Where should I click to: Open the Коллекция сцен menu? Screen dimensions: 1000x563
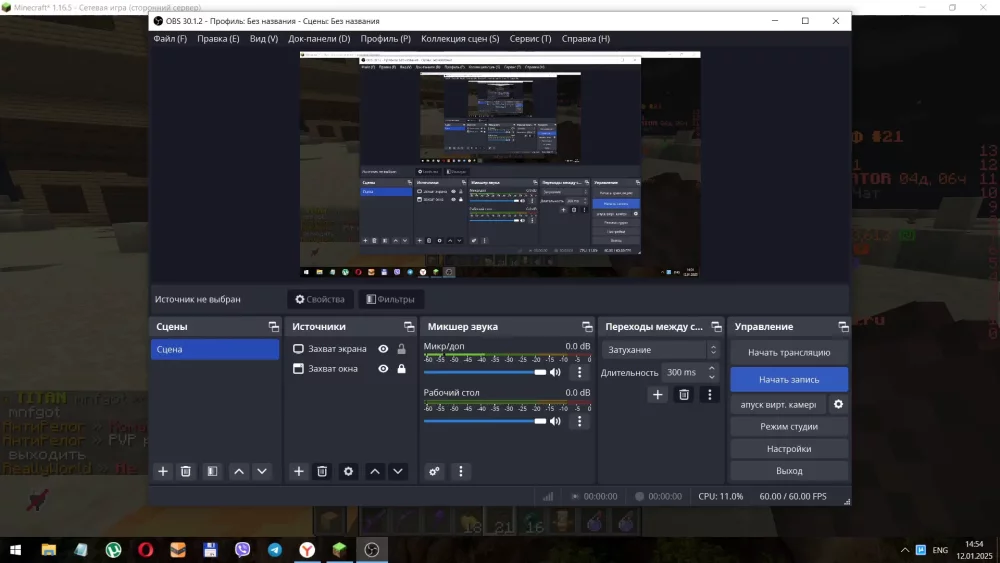pyautogui.click(x=460, y=38)
